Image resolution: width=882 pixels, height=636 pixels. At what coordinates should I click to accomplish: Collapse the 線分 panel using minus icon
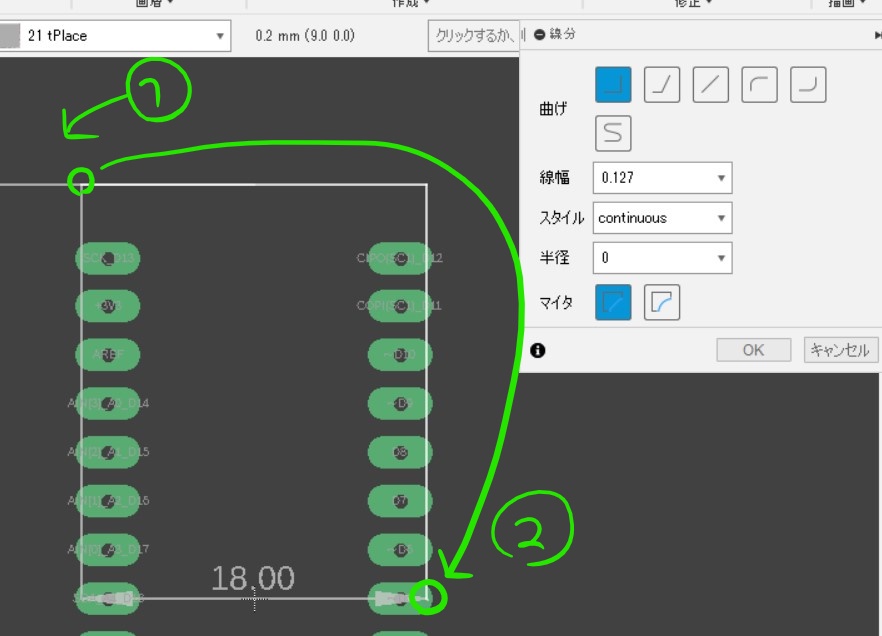coord(539,35)
